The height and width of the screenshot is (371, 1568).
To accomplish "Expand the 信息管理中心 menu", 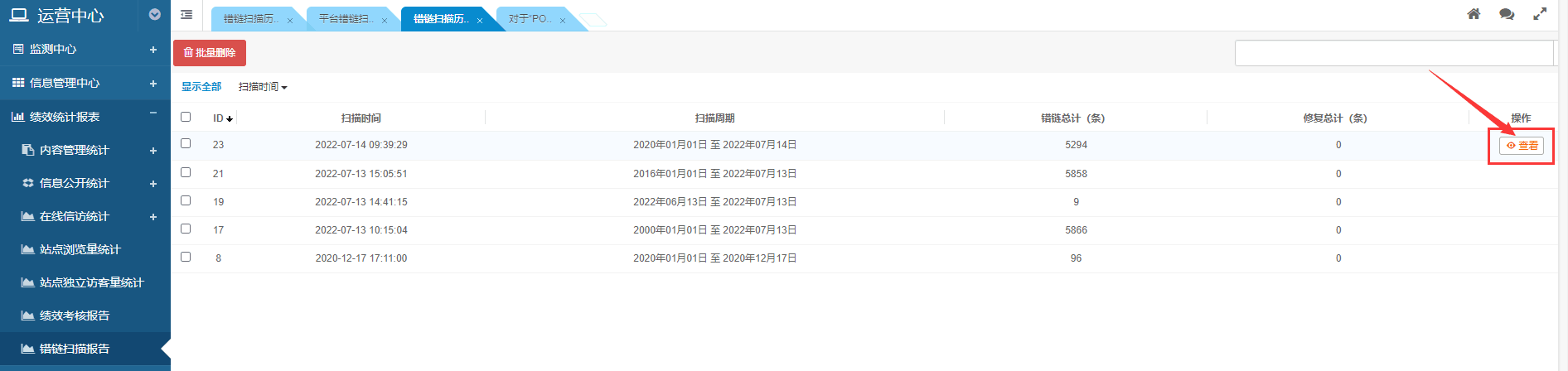I will (152, 84).
